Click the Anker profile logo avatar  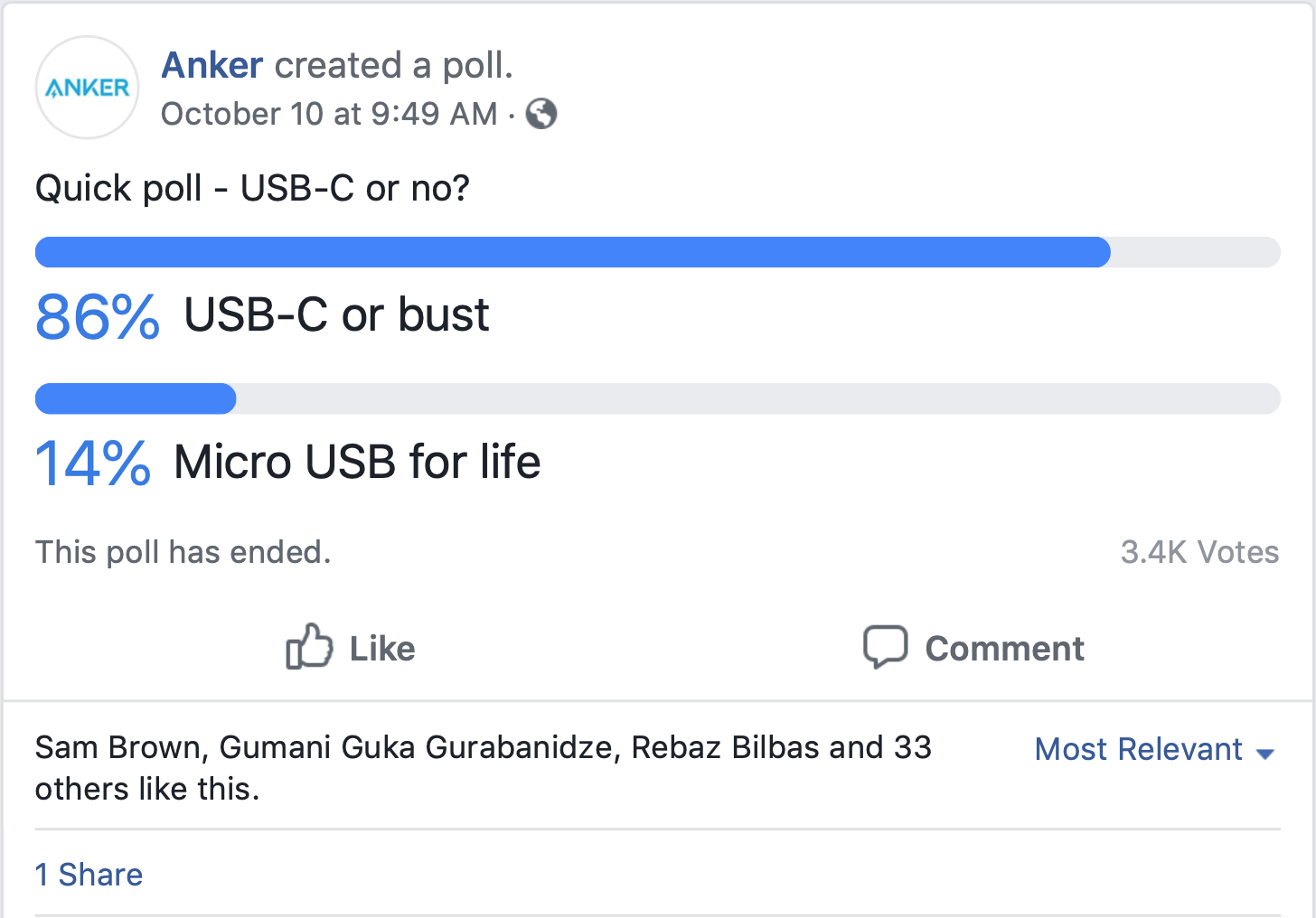[87, 88]
